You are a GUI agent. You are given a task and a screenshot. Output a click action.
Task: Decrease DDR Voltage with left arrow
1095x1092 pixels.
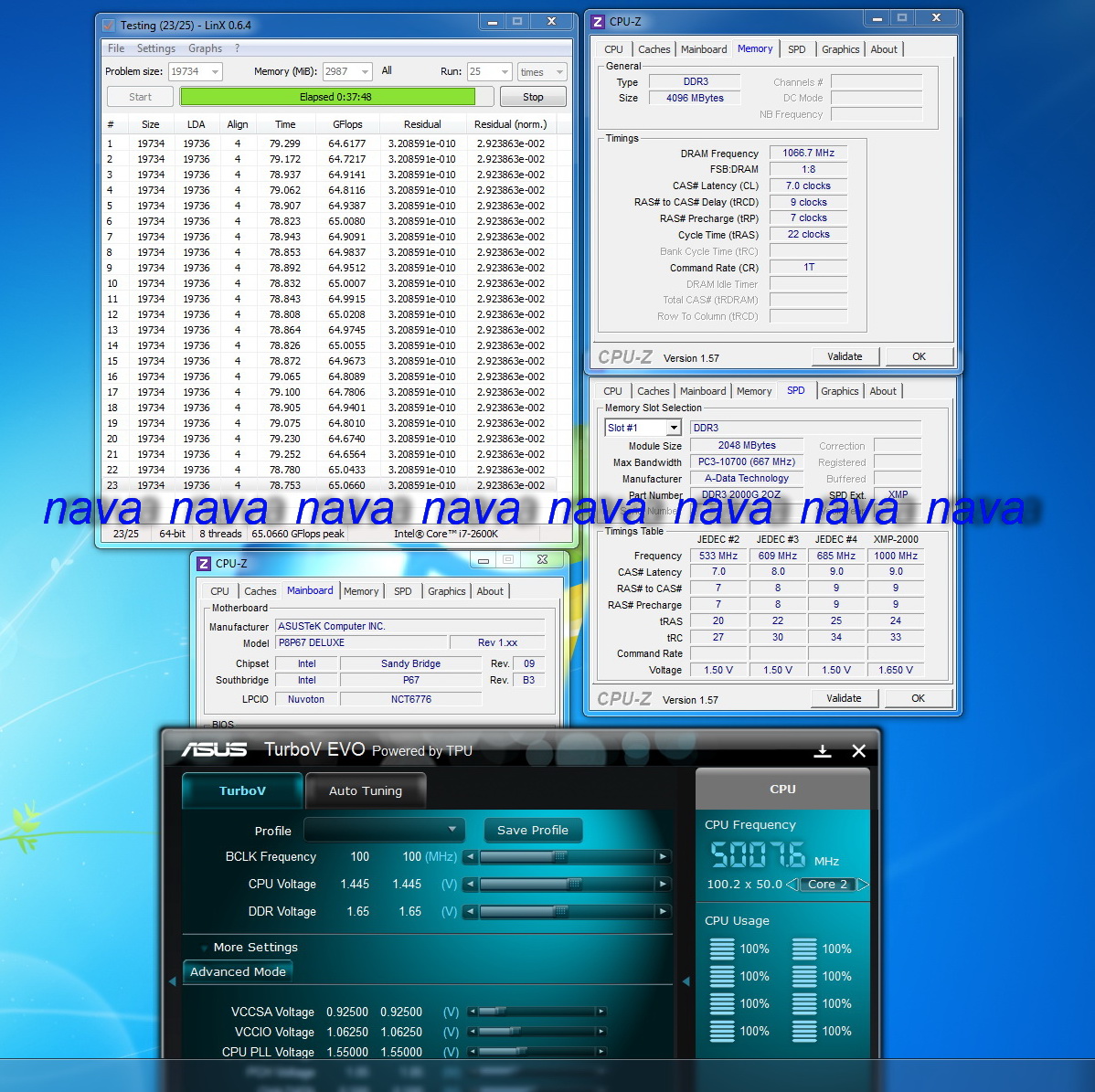[x=471, y=911]
